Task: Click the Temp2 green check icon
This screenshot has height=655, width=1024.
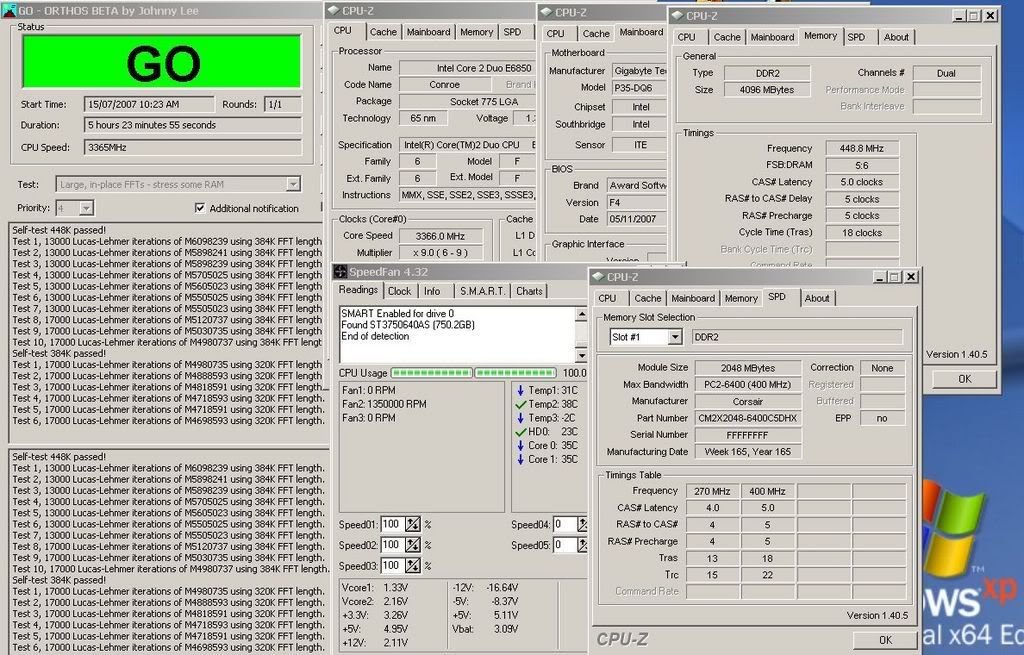Action: (520, 404)
